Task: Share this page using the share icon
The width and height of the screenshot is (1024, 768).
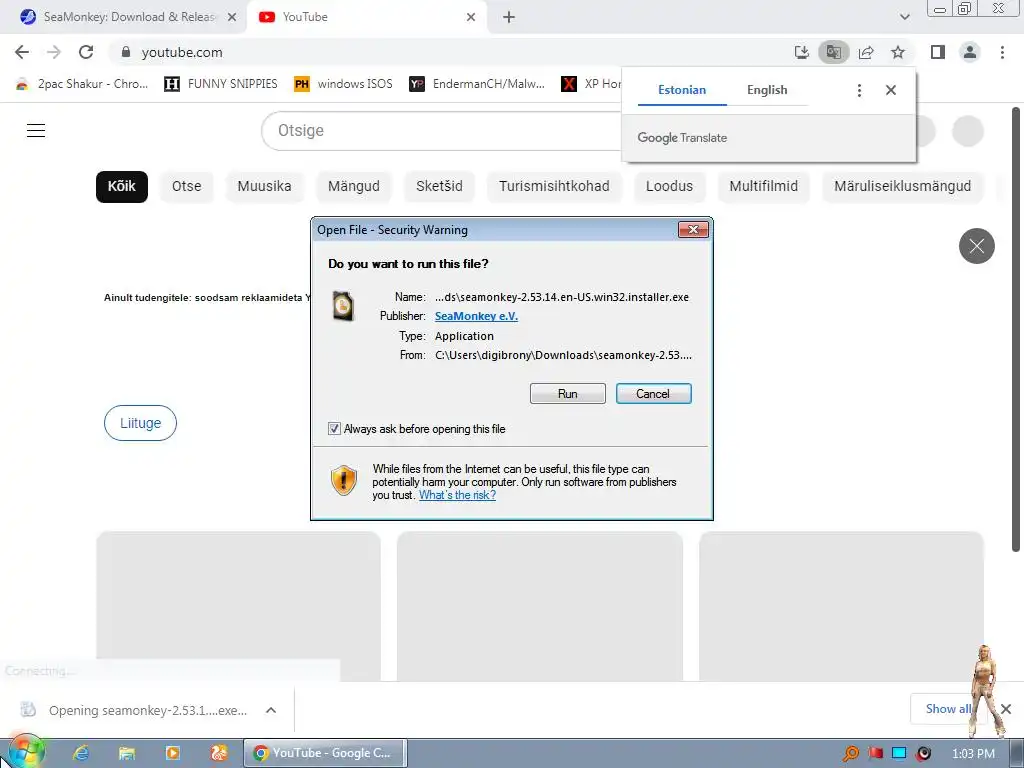Action: 866,52
